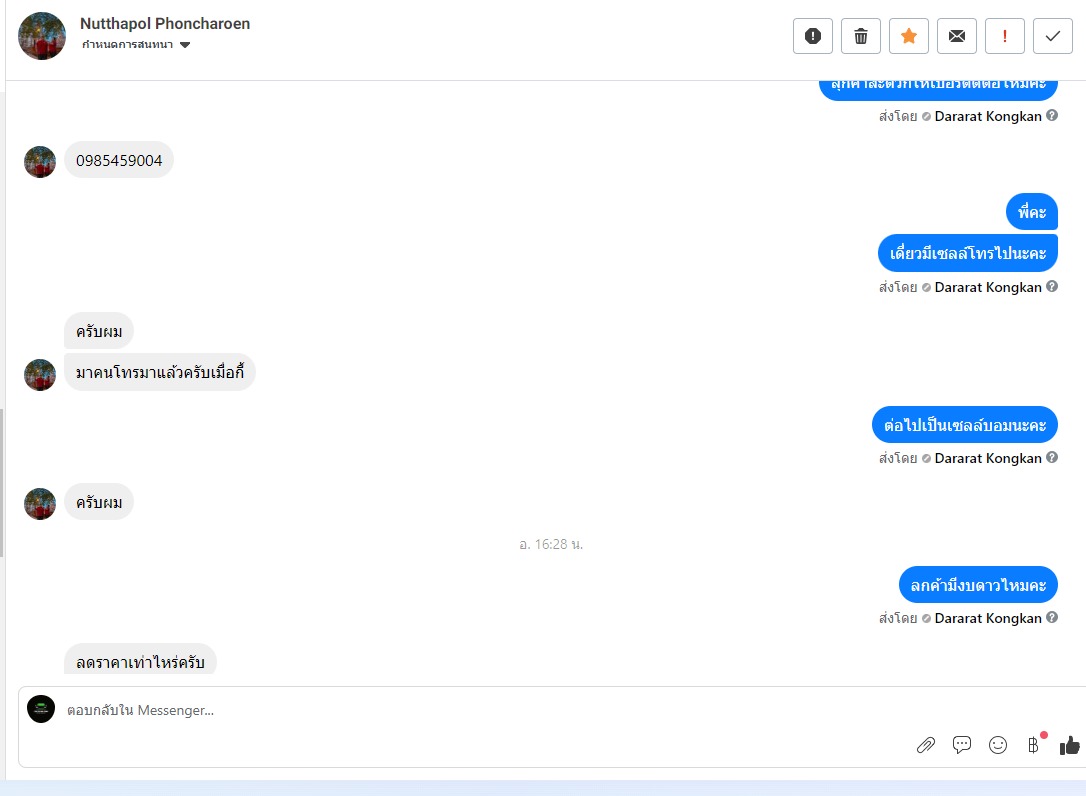
Task: Focus the Messenger reply text field
Action: 485,710
